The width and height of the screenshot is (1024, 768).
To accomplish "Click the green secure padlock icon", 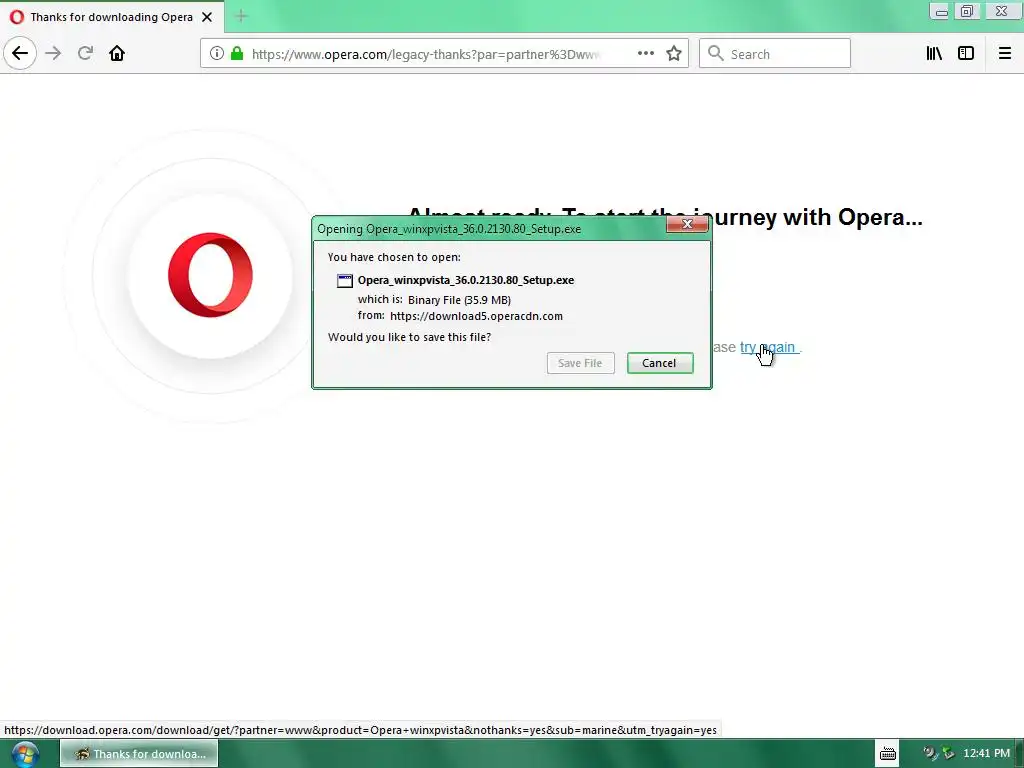I will tap(237, 54).
